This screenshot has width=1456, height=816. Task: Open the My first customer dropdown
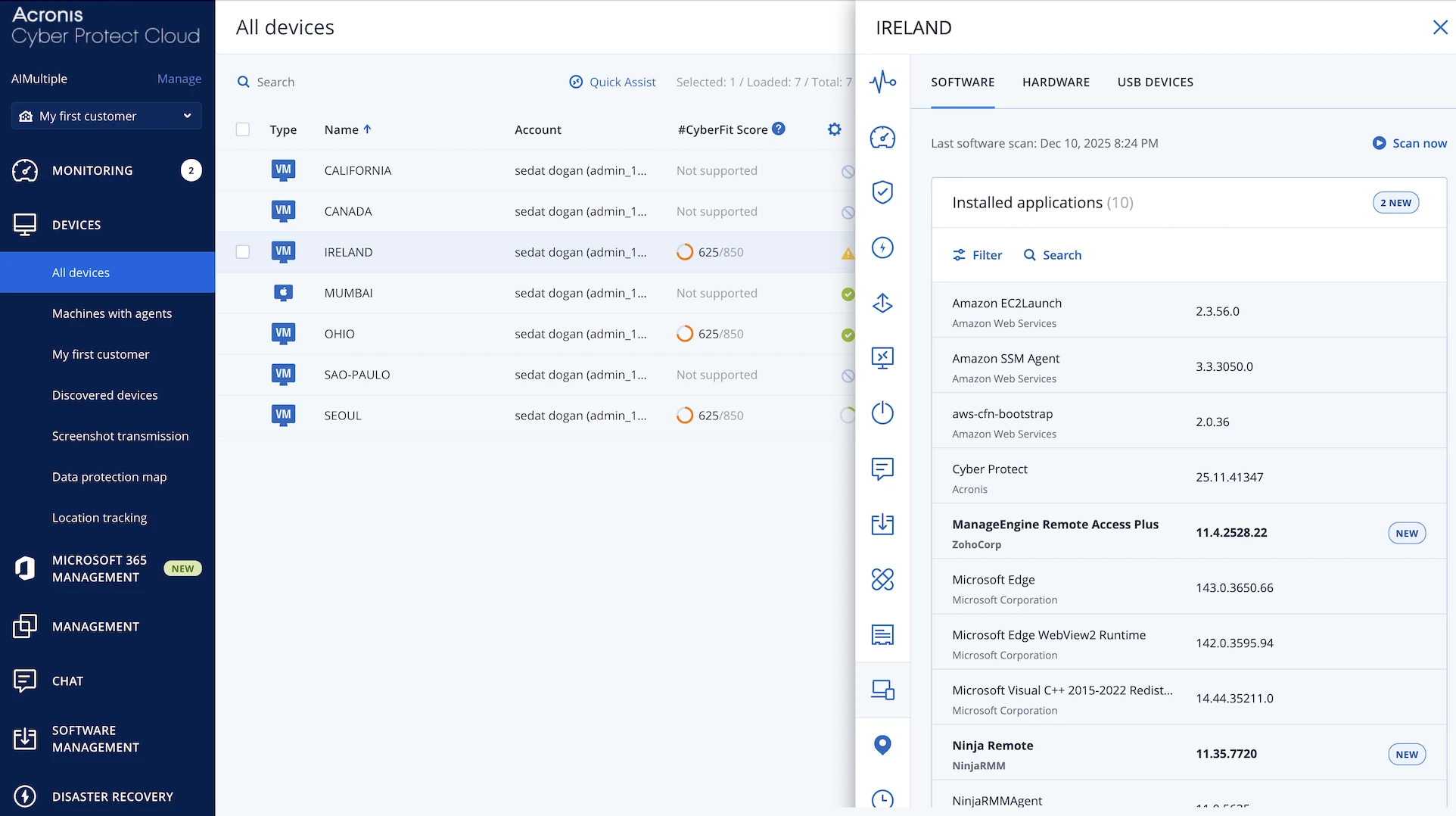[106, 116]
